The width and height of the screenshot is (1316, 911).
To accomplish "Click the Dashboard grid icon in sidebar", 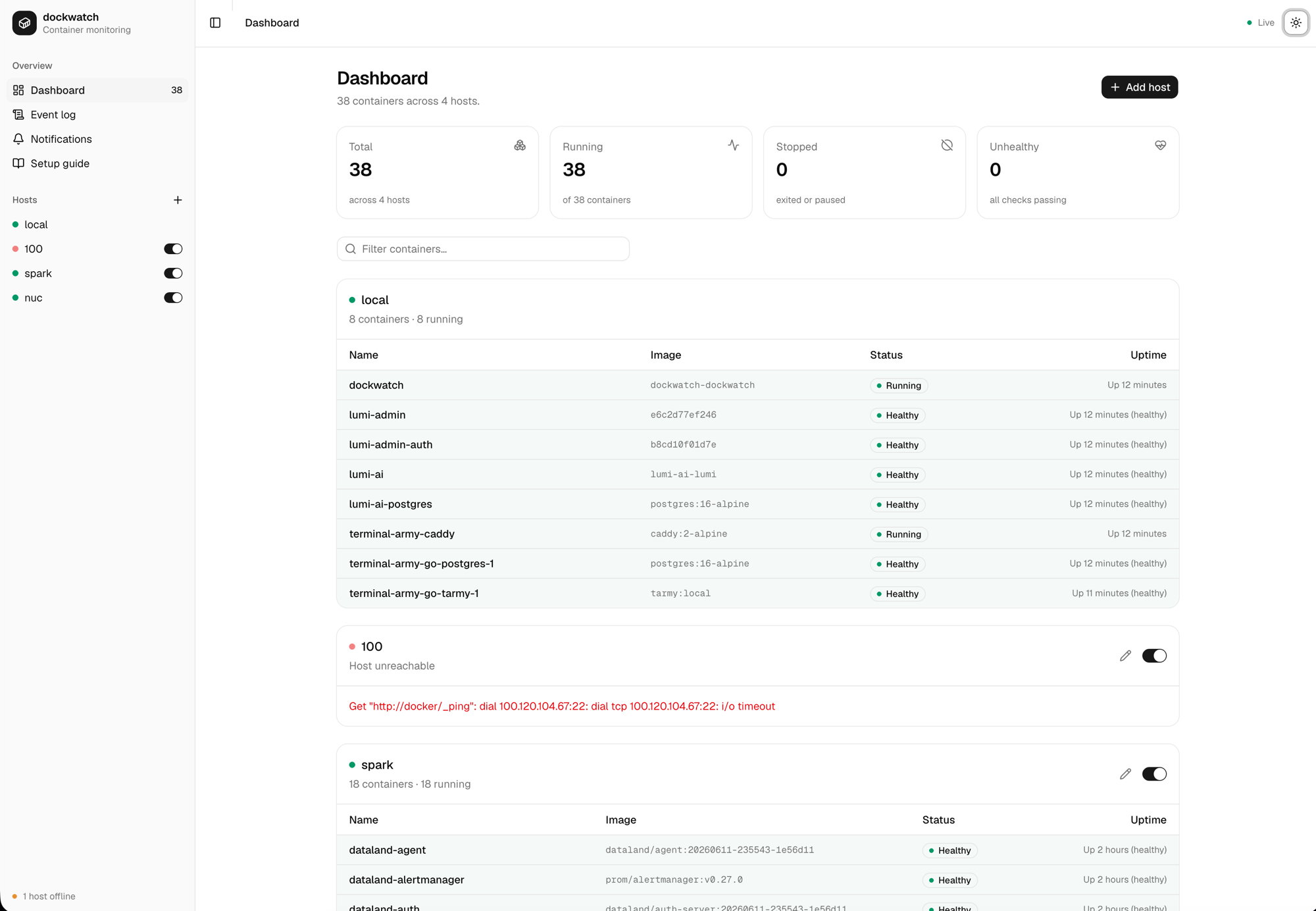I will [18, 90].
